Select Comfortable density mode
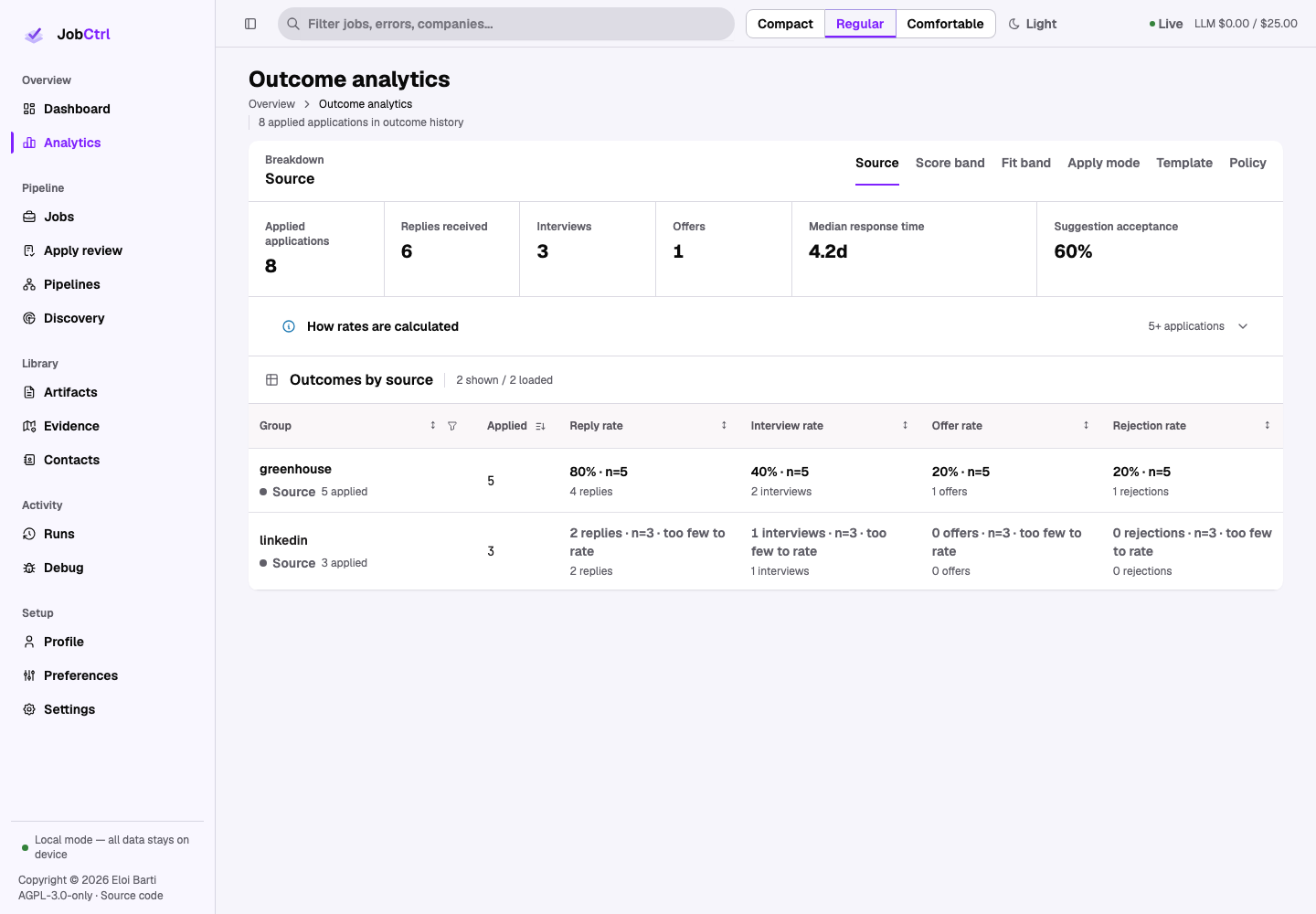Screen dimensions: 1316x914 click(945, 24)
